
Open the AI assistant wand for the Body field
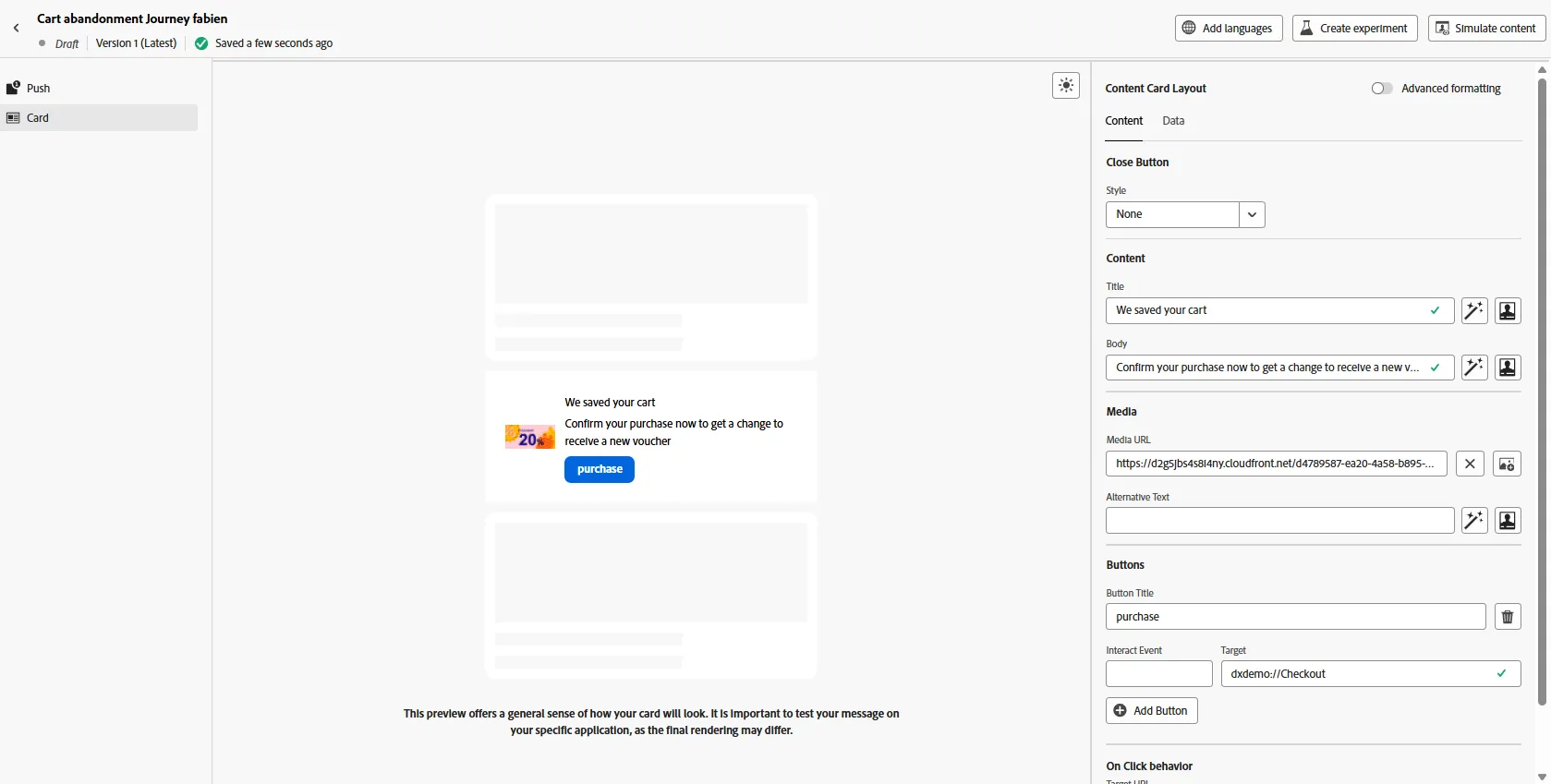[x=1474, y=368]
